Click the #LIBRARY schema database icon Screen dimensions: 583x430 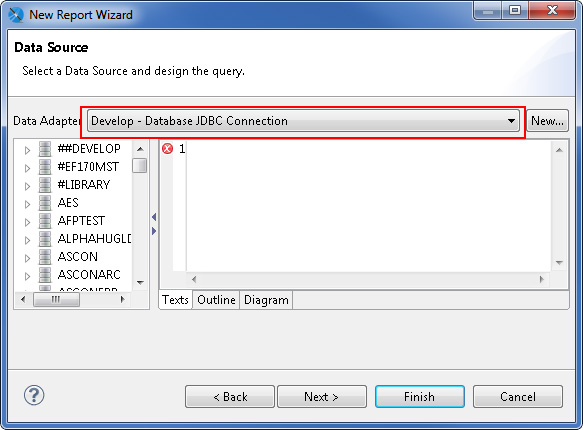(x=45, y=185)
